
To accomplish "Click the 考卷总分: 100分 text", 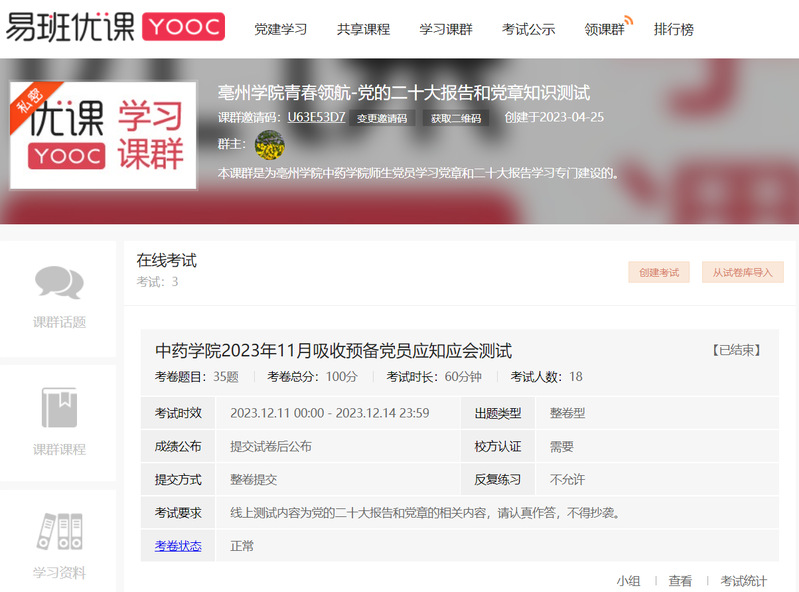I will pos(312,377).
